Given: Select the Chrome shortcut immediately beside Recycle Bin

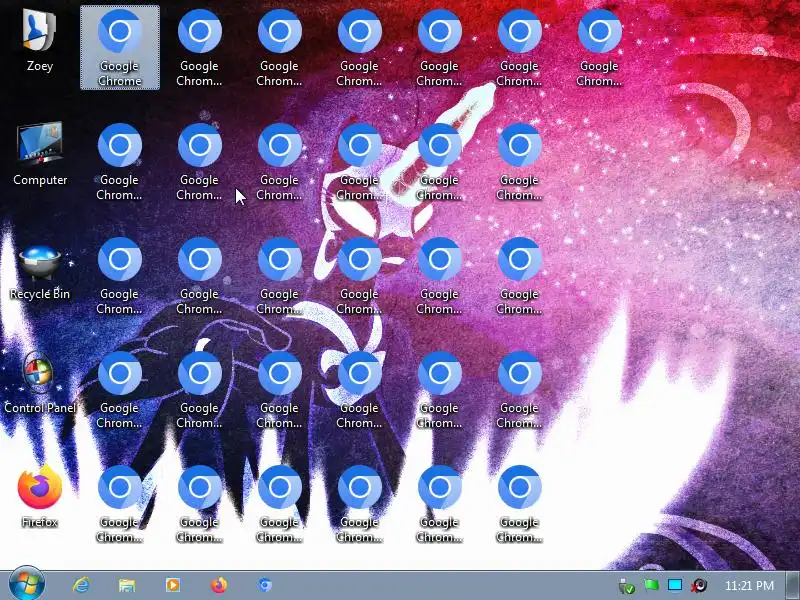Looking at the screenshot, I should (120, 275).
